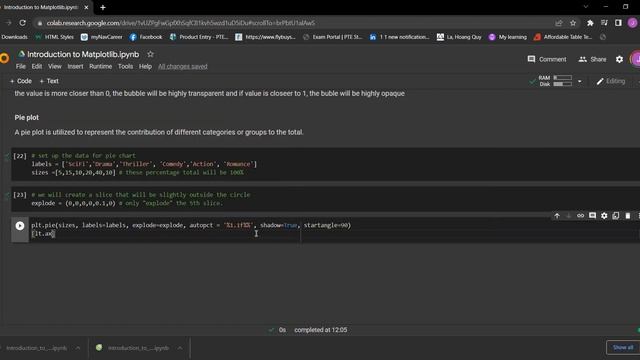This screenshot has height=360, width=640.
Task: Open the Editing mode switcher
Action: [x=611, y=81]
